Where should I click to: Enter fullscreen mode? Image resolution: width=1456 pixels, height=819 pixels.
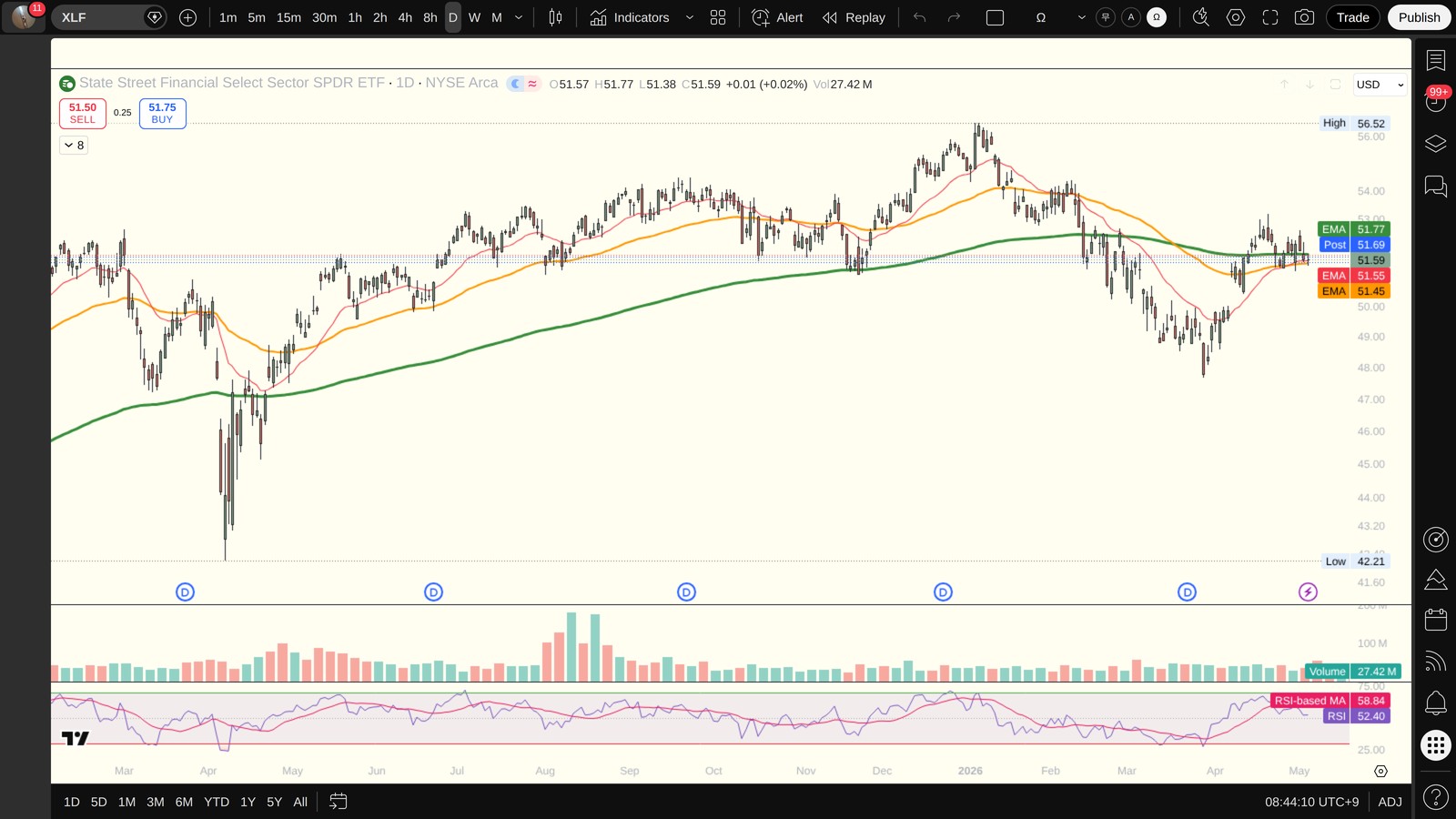click(x=1270, y=17)
